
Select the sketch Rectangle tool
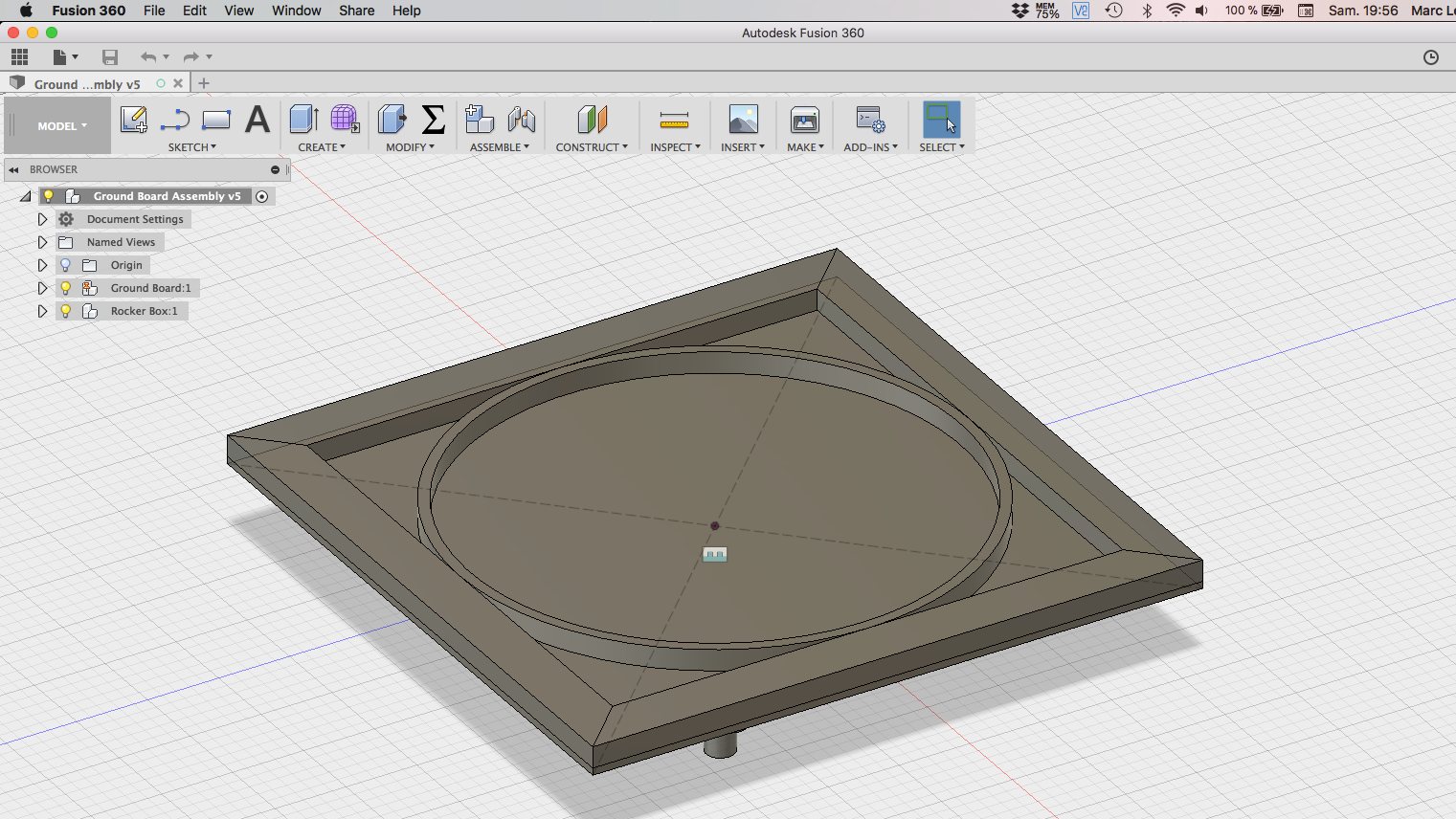(x=216, y=120)
